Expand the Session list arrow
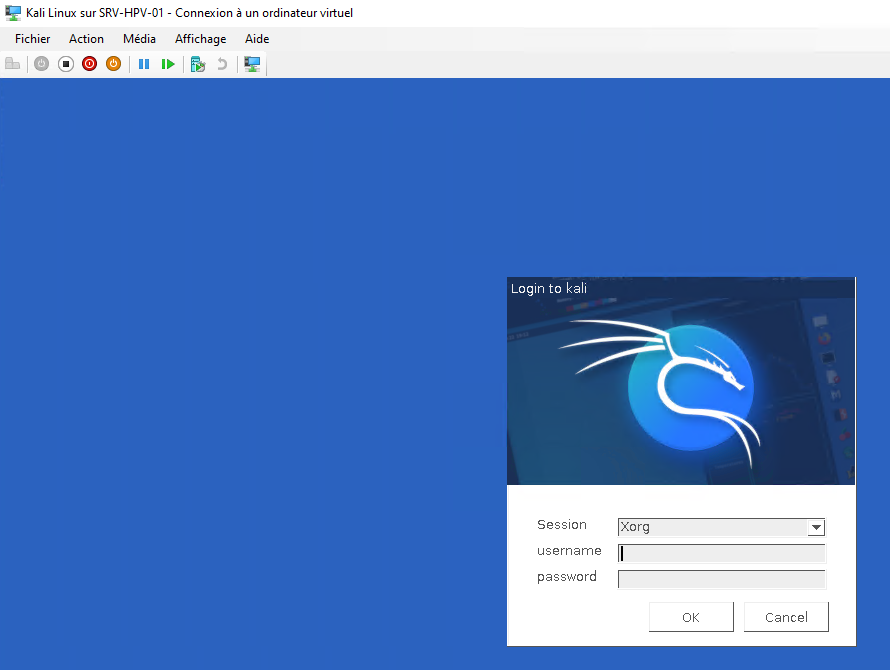Image resolution: width=890 pixels, height=670 pixels. [817, 527]
